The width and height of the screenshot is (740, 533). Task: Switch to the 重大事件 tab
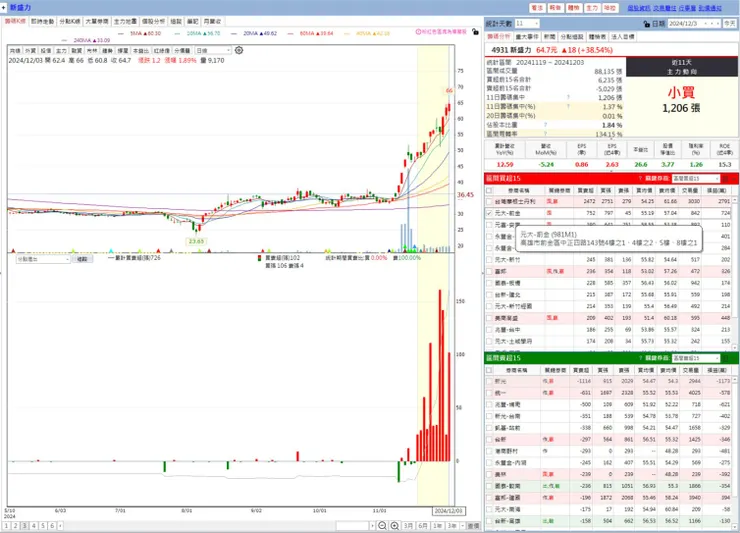[x=527, y=37]
